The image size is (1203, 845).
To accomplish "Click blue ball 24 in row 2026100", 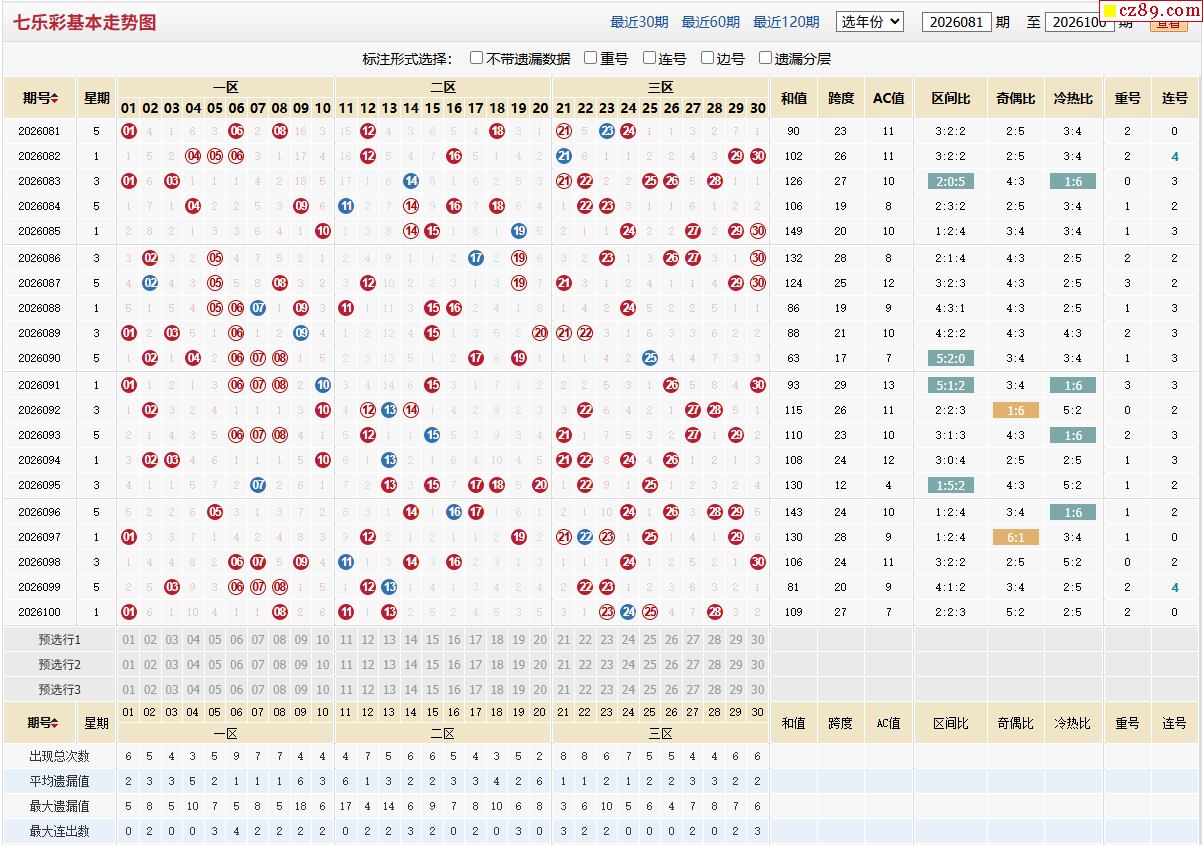I will [x=628, y=612].
